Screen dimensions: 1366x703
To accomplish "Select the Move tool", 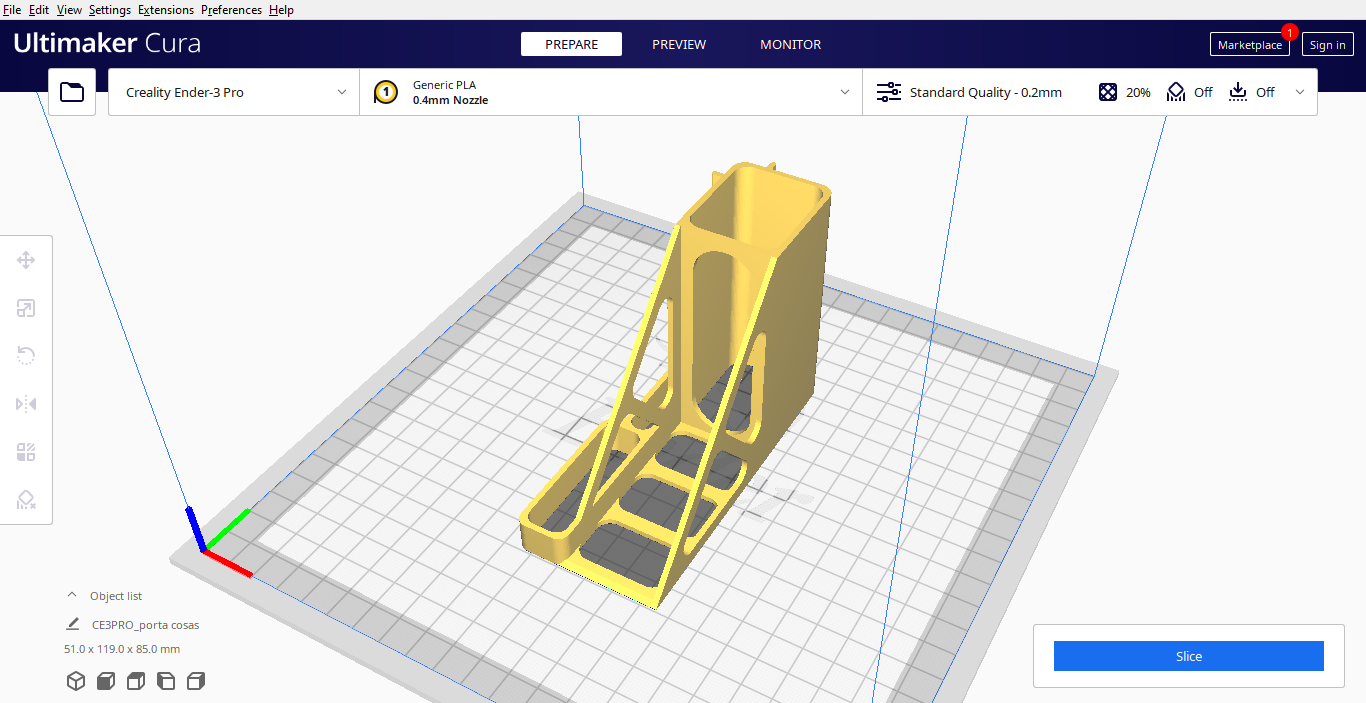I will [x=26, y=260].
